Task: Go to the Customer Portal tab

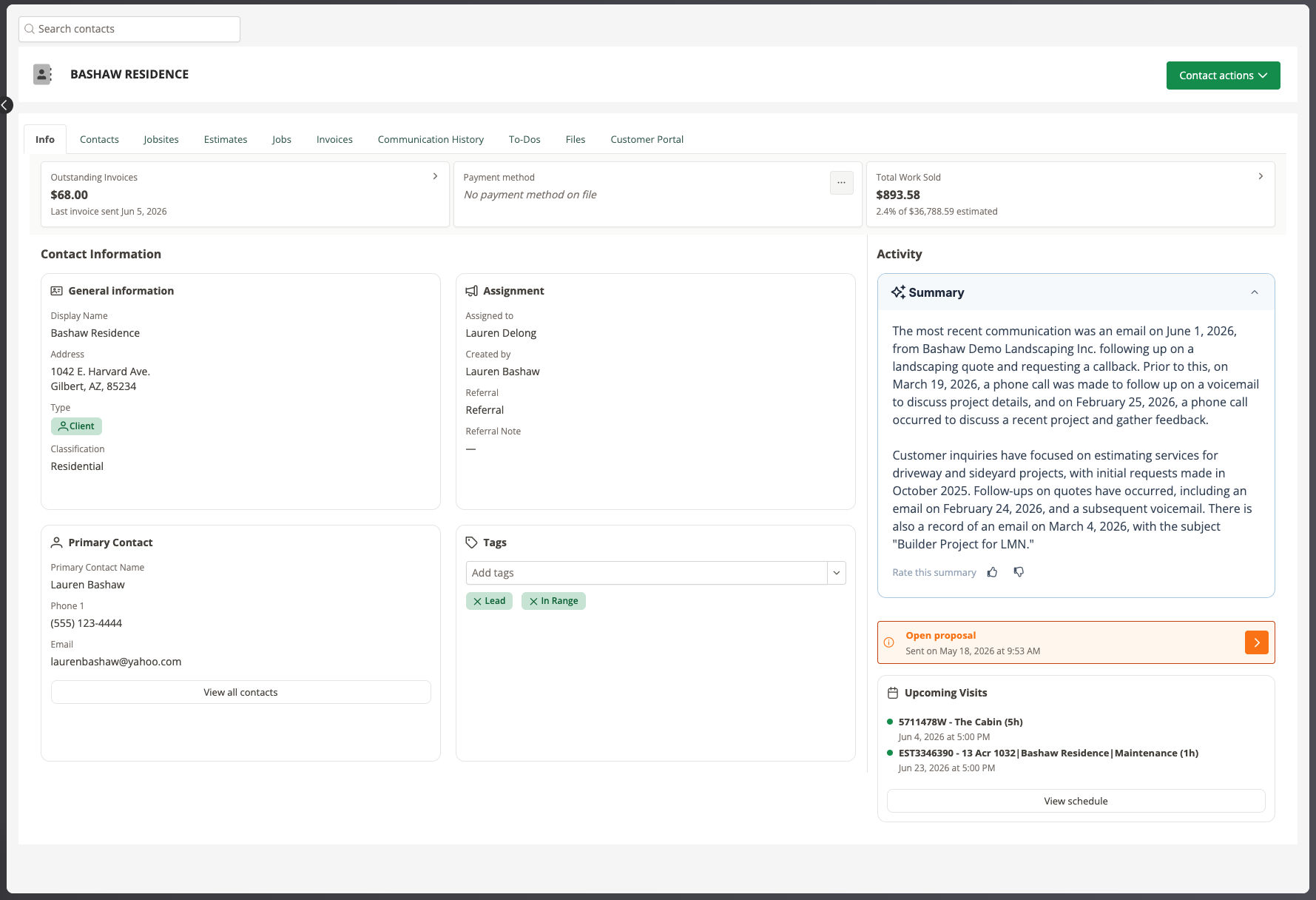Action: [x=647, y=139]
